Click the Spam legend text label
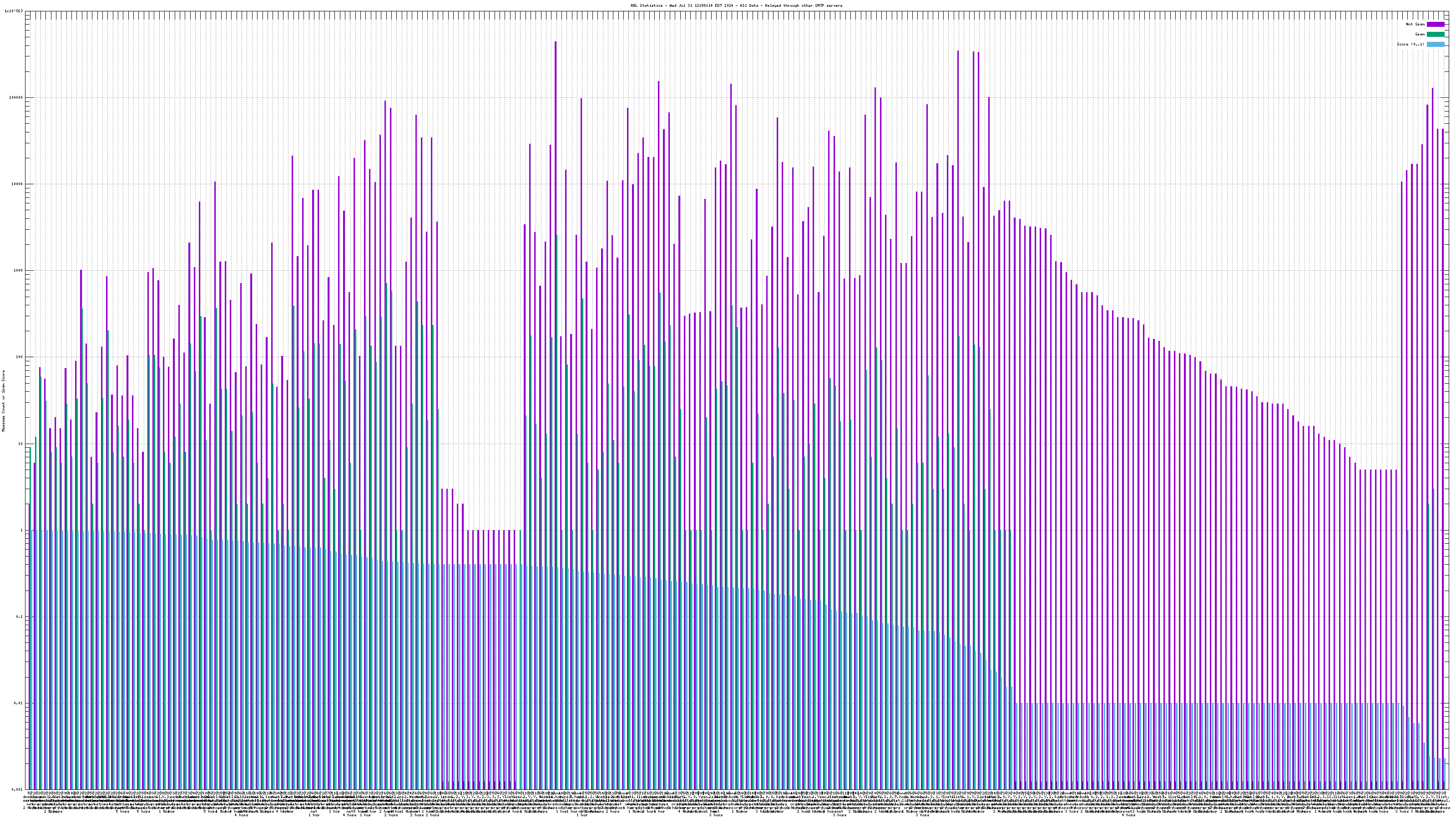This screenshot has height=819, width=1456. click(x=1420, y=35)
